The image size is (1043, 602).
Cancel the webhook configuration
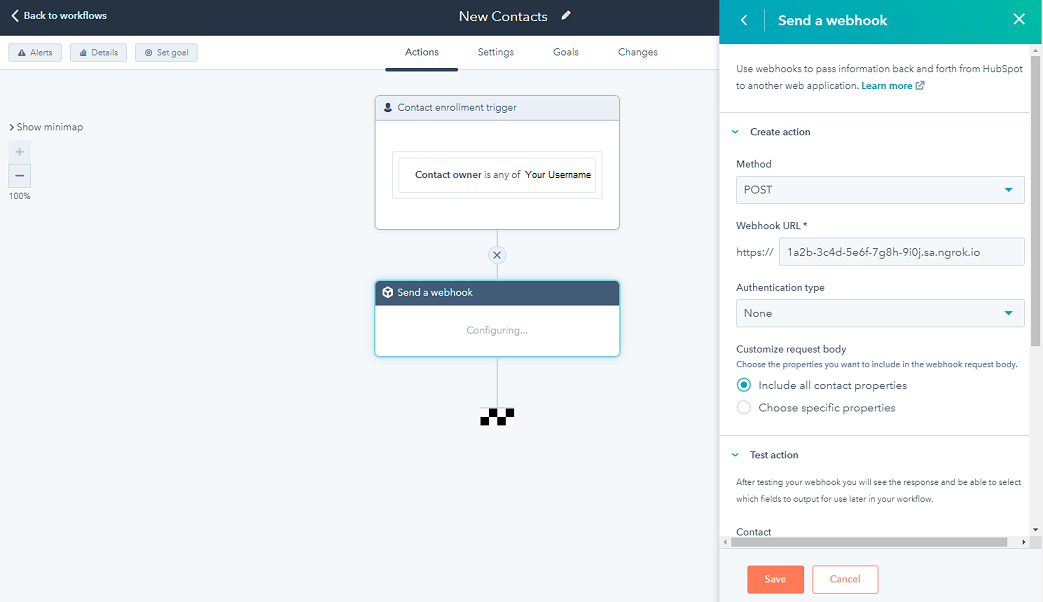pos(845,579)
